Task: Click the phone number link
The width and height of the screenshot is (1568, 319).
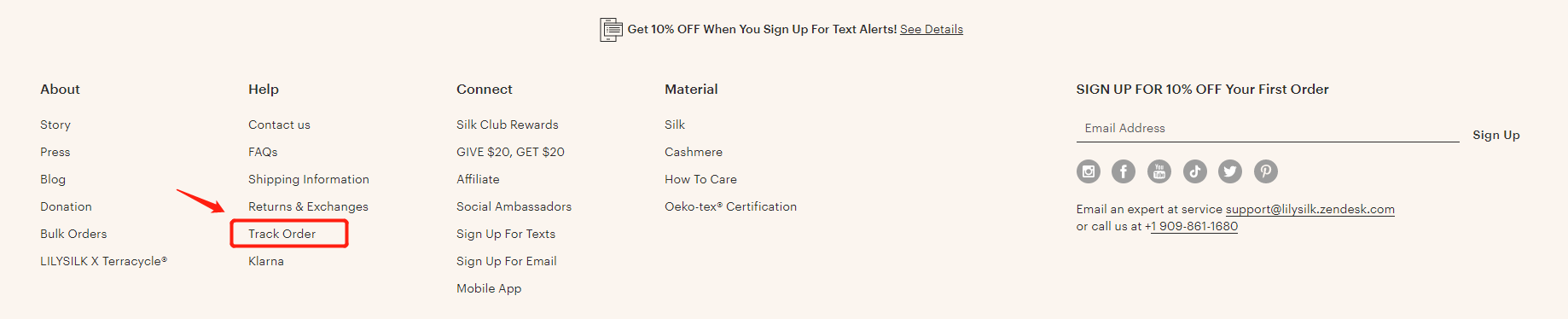Action: pos(1191,226)
